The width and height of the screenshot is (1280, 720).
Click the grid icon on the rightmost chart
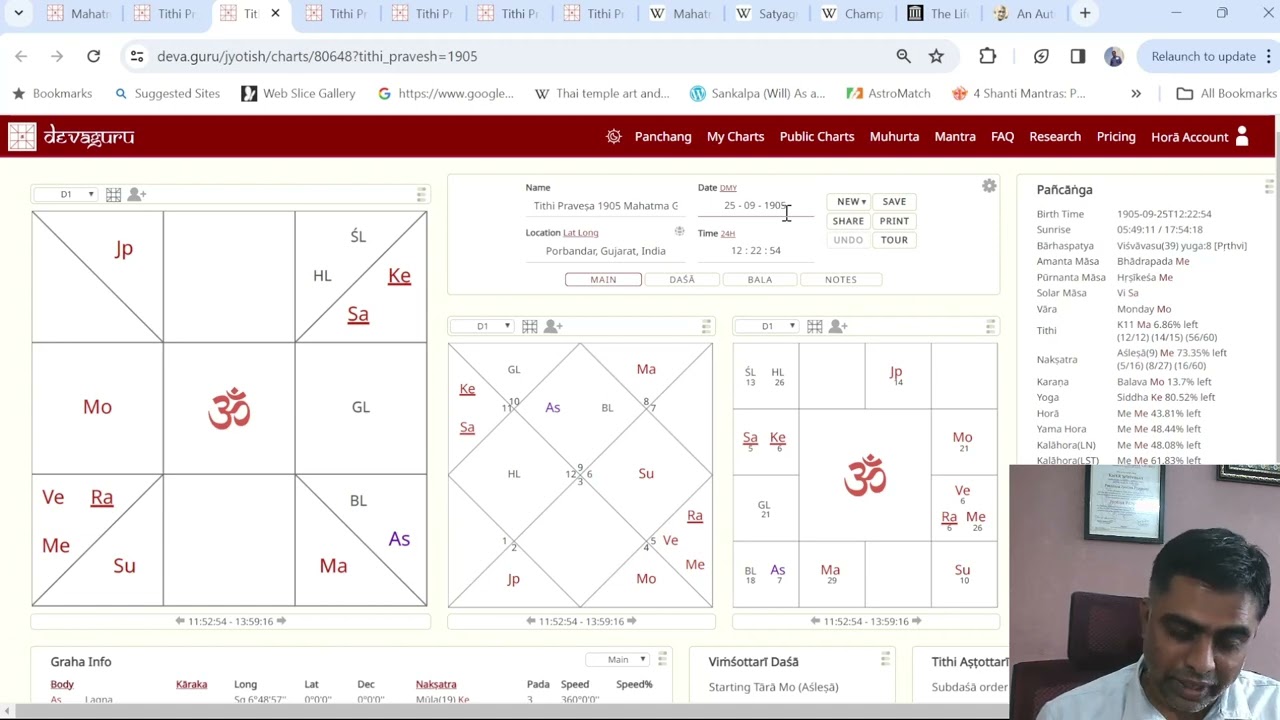coord(814,326)
